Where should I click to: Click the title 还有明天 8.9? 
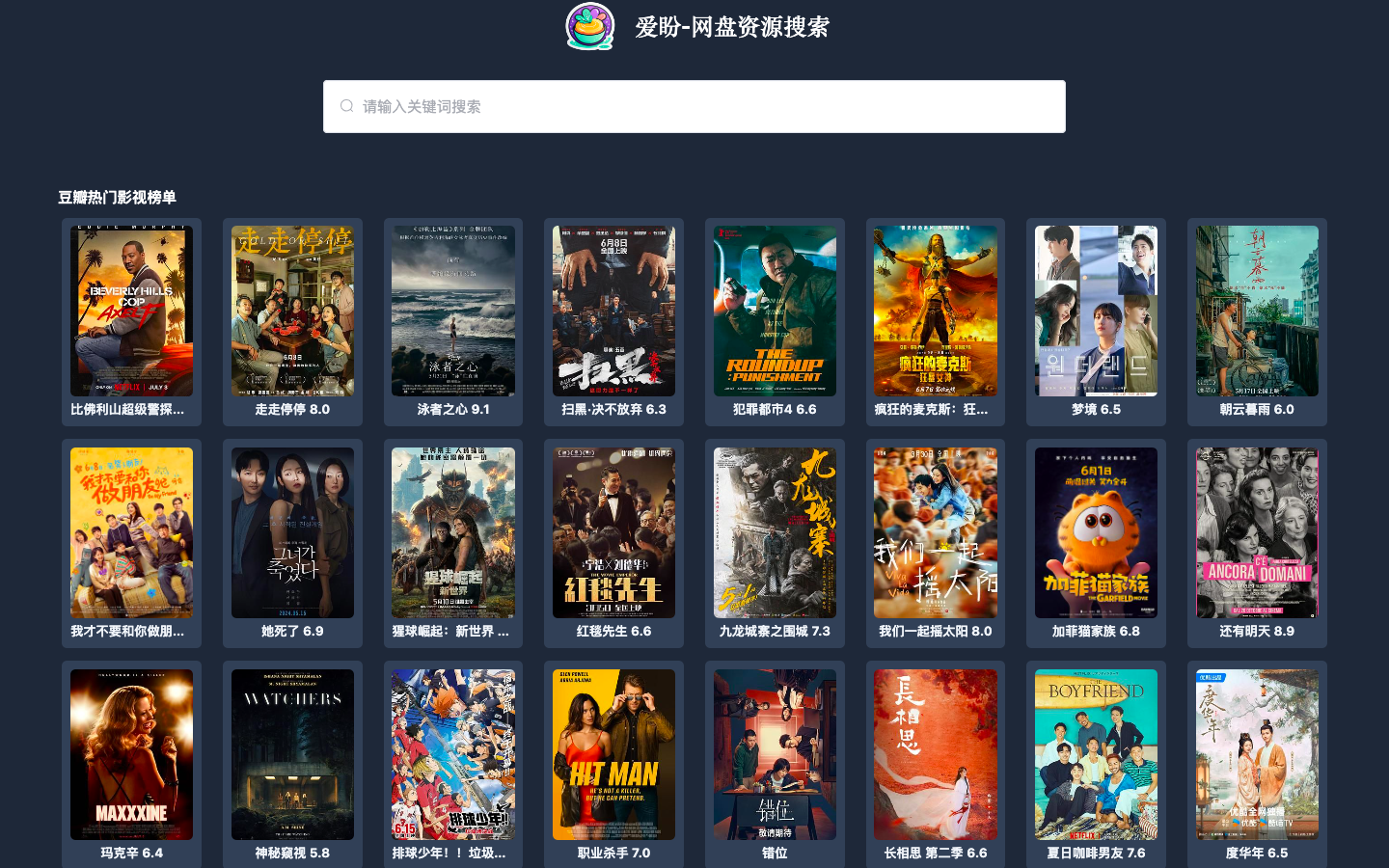pos(1257,631)
